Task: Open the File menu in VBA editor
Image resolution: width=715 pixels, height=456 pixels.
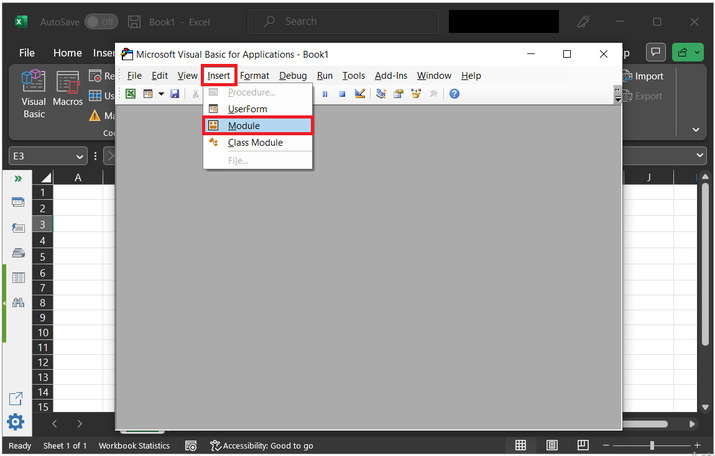Action: click(134, 76)
